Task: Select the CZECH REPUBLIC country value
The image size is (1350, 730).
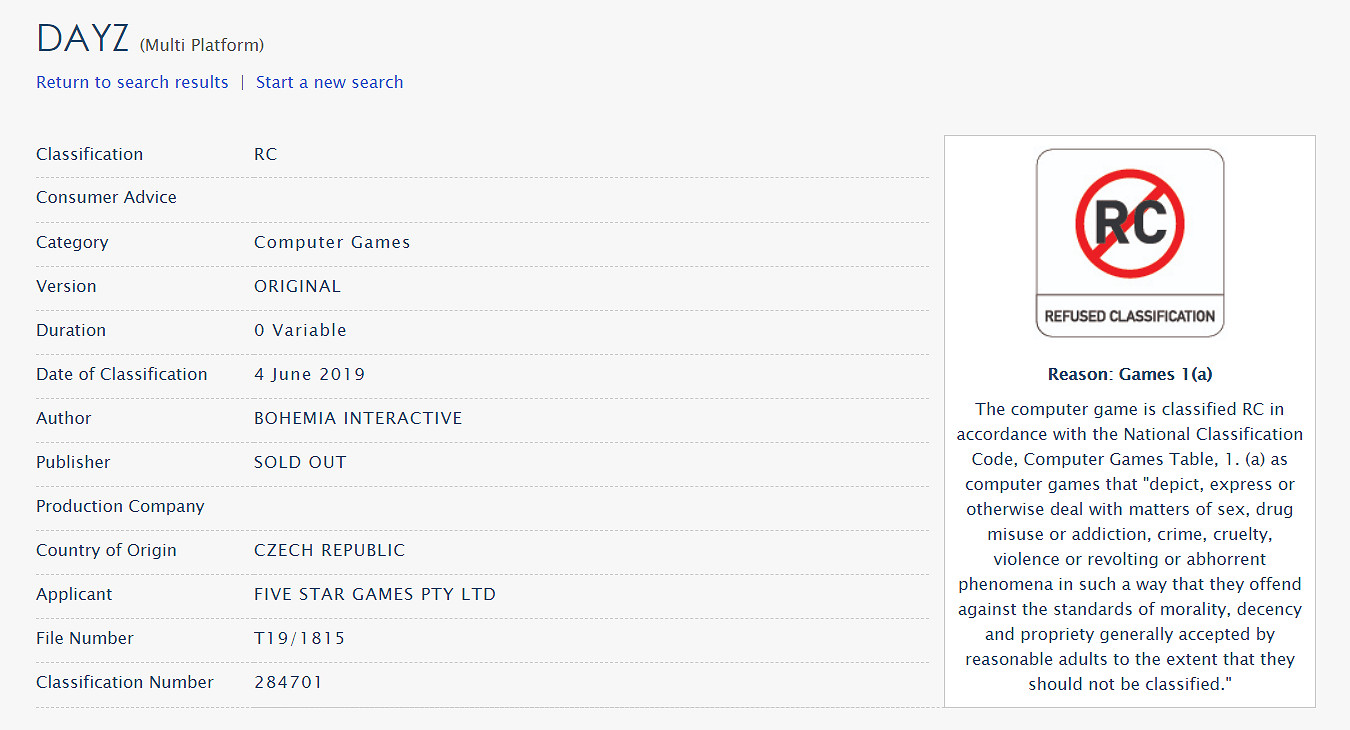Action: pos(329,550)
